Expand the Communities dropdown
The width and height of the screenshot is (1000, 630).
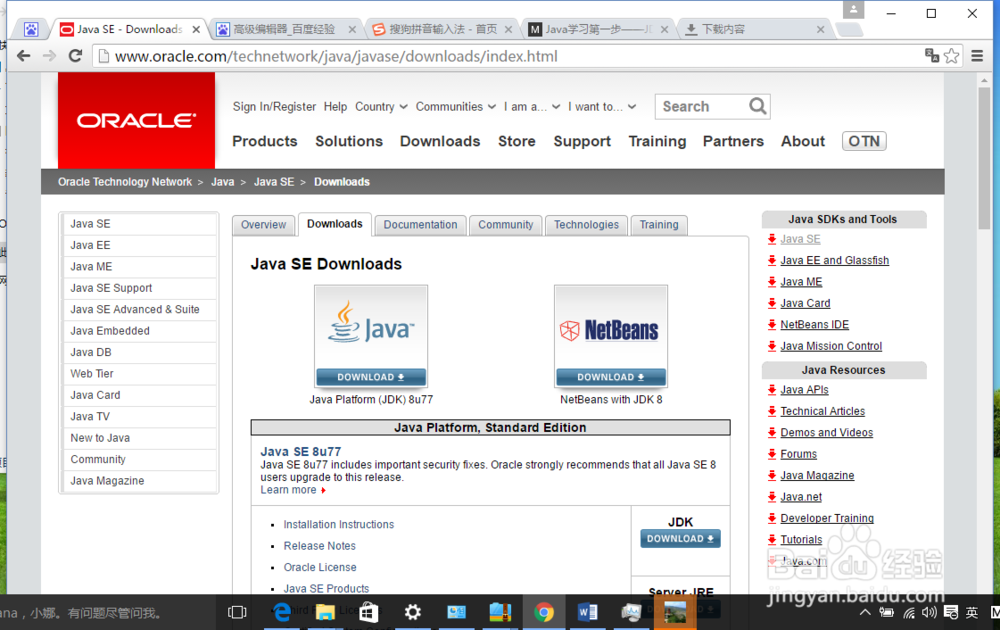455,106
